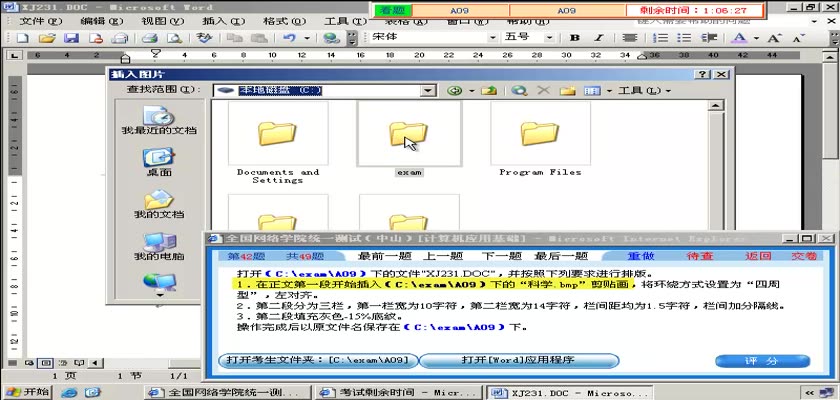
Task: Switch to 考试剩余时间 taskbar window
Action: click(x=398, y=393)
